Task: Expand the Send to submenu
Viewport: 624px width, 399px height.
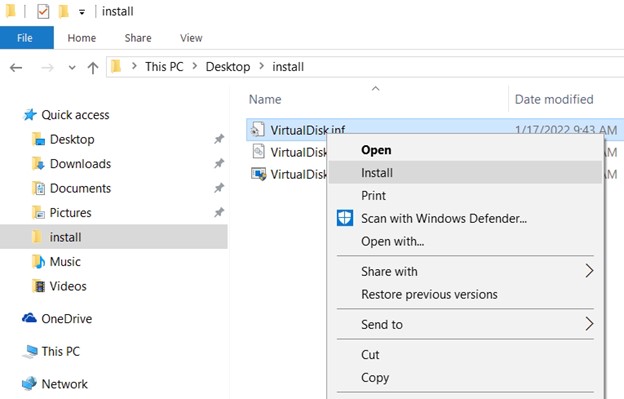Action: (465, 324)
